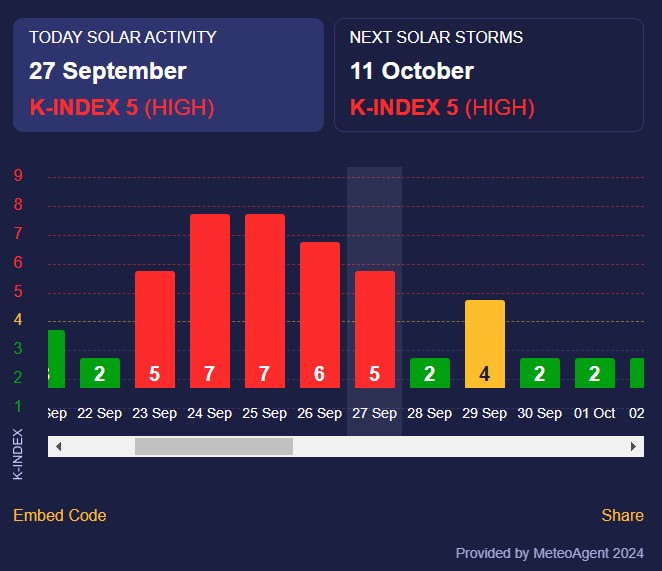Click the 24 Sep bar with K-index 7
The image size is (662, 571).
pyautogui.click(x=210, y=301)
